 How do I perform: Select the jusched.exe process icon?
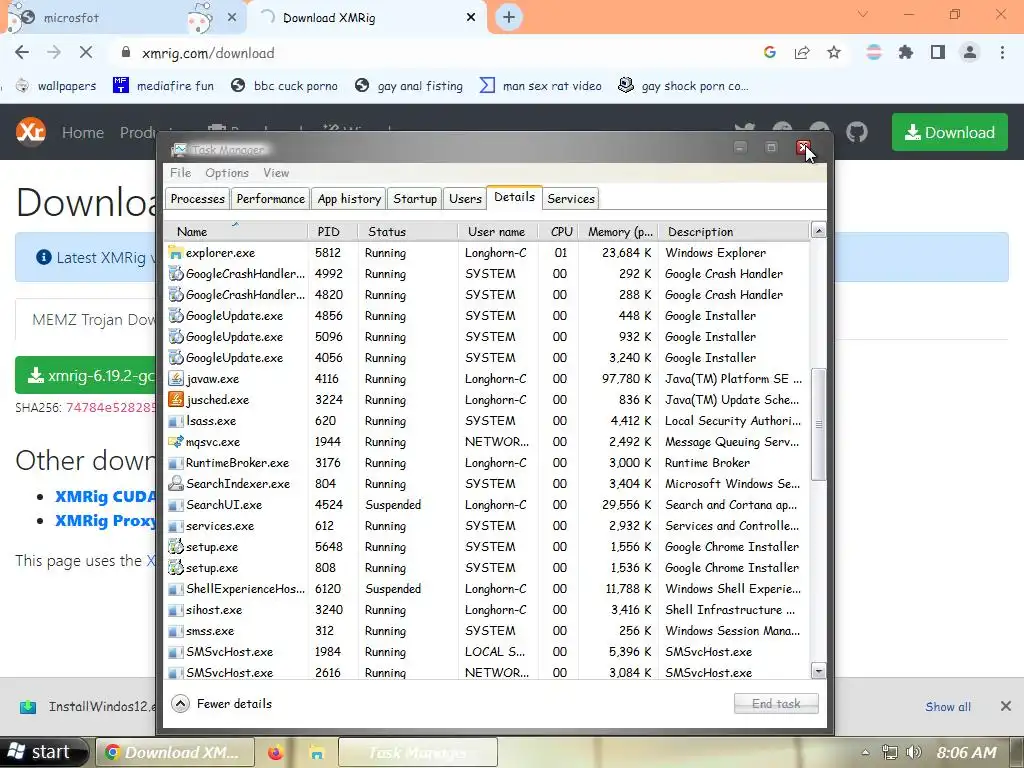coord(175,400)
